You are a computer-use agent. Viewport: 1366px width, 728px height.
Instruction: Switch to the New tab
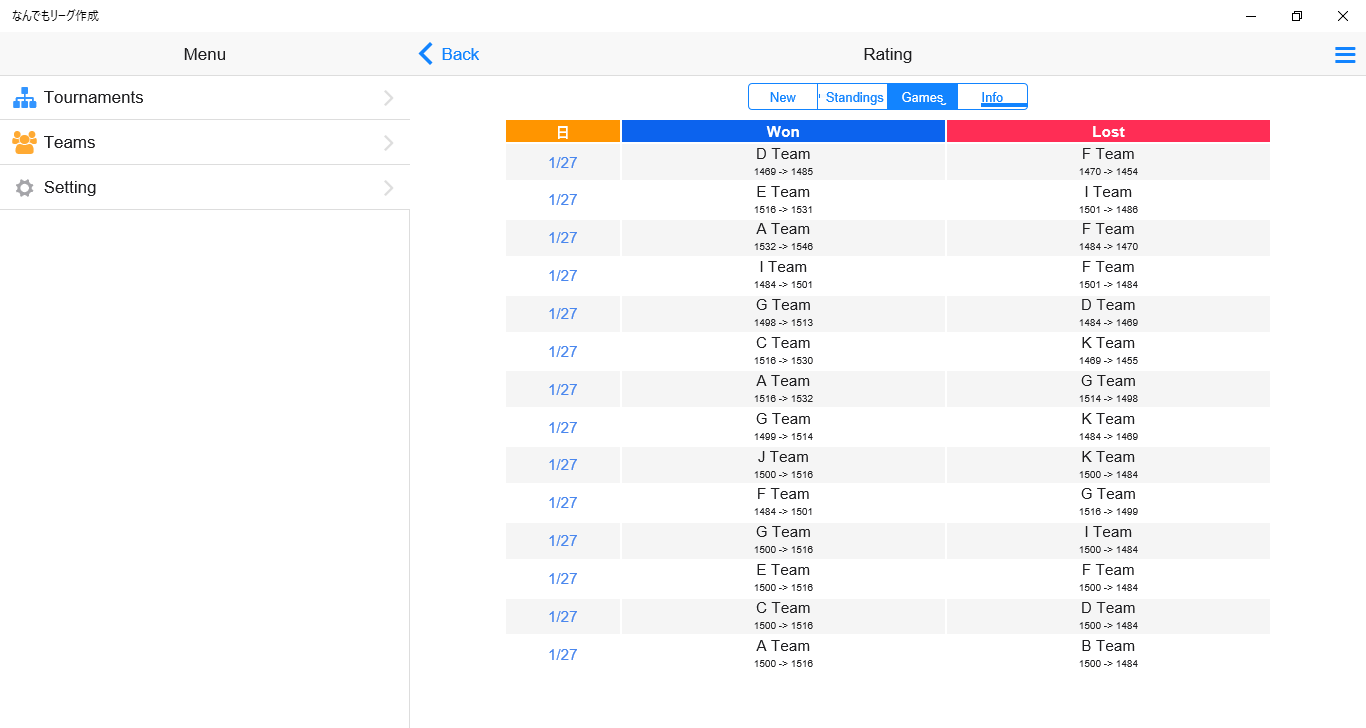tap(783, 97)
